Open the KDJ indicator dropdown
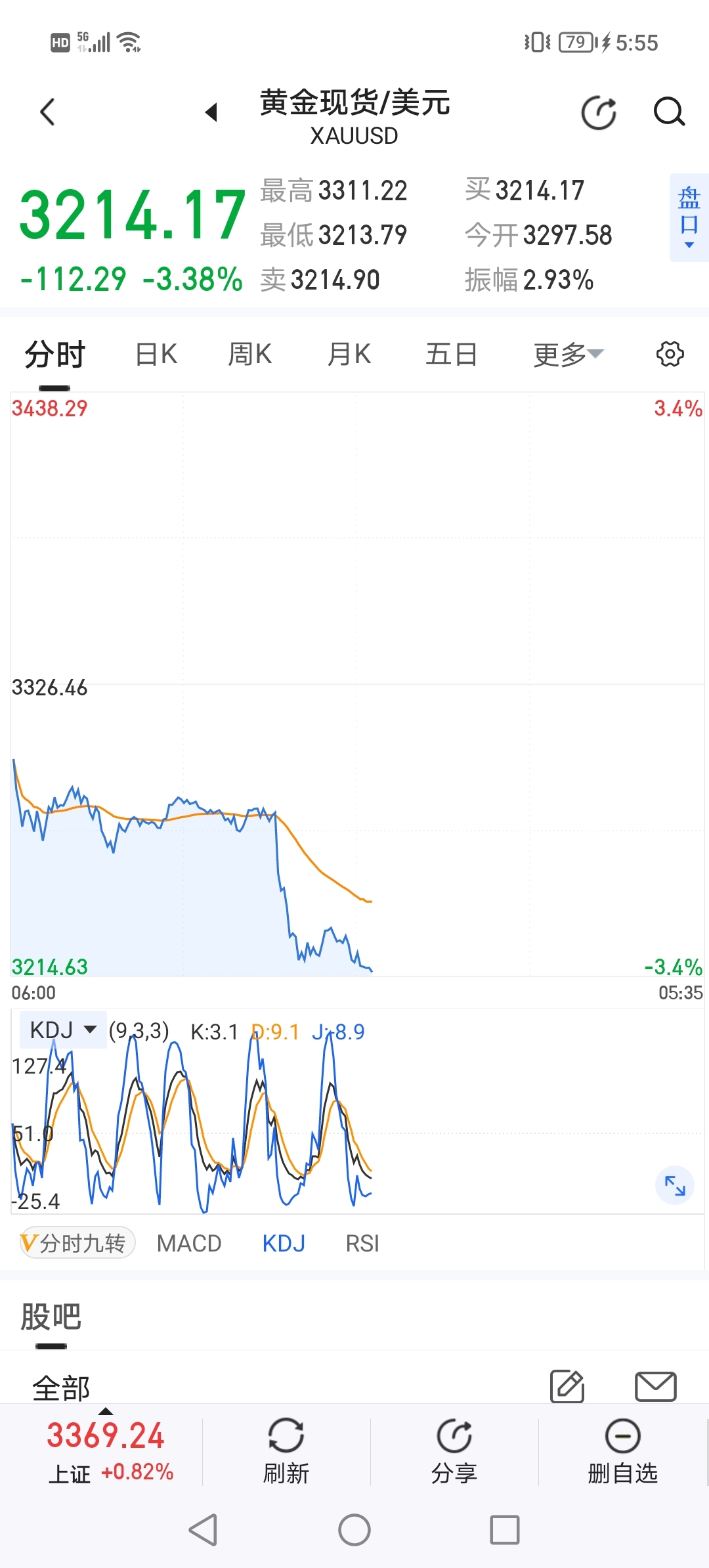This screenshot has width=709, height=1568. click(64, 1030)
